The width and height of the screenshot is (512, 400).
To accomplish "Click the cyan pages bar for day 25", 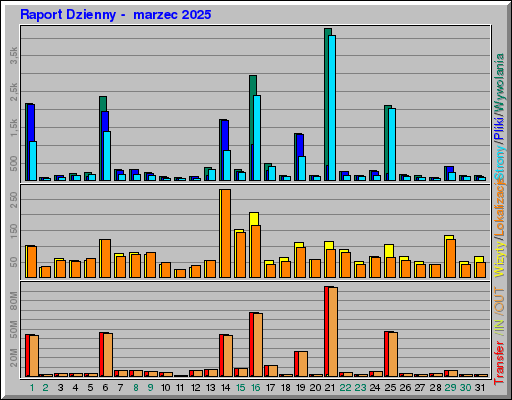I will click(392, 144).
